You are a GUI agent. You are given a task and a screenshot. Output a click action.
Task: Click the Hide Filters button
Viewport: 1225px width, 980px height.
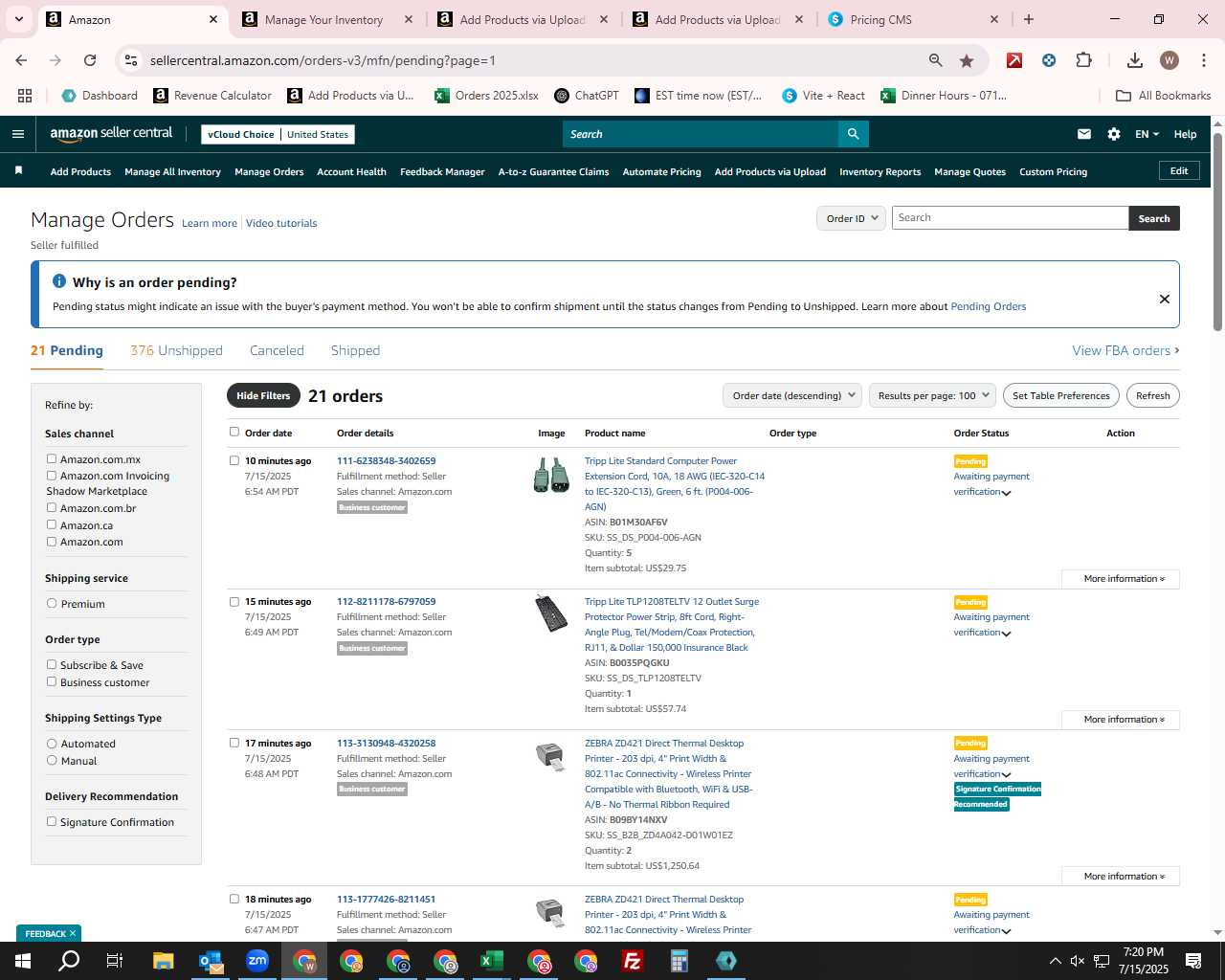[263, 395]
